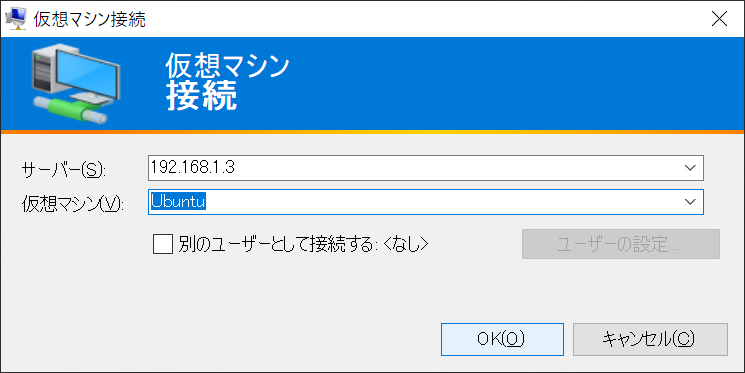Click the green network cable graphic
745x373 pixels.
71,109
